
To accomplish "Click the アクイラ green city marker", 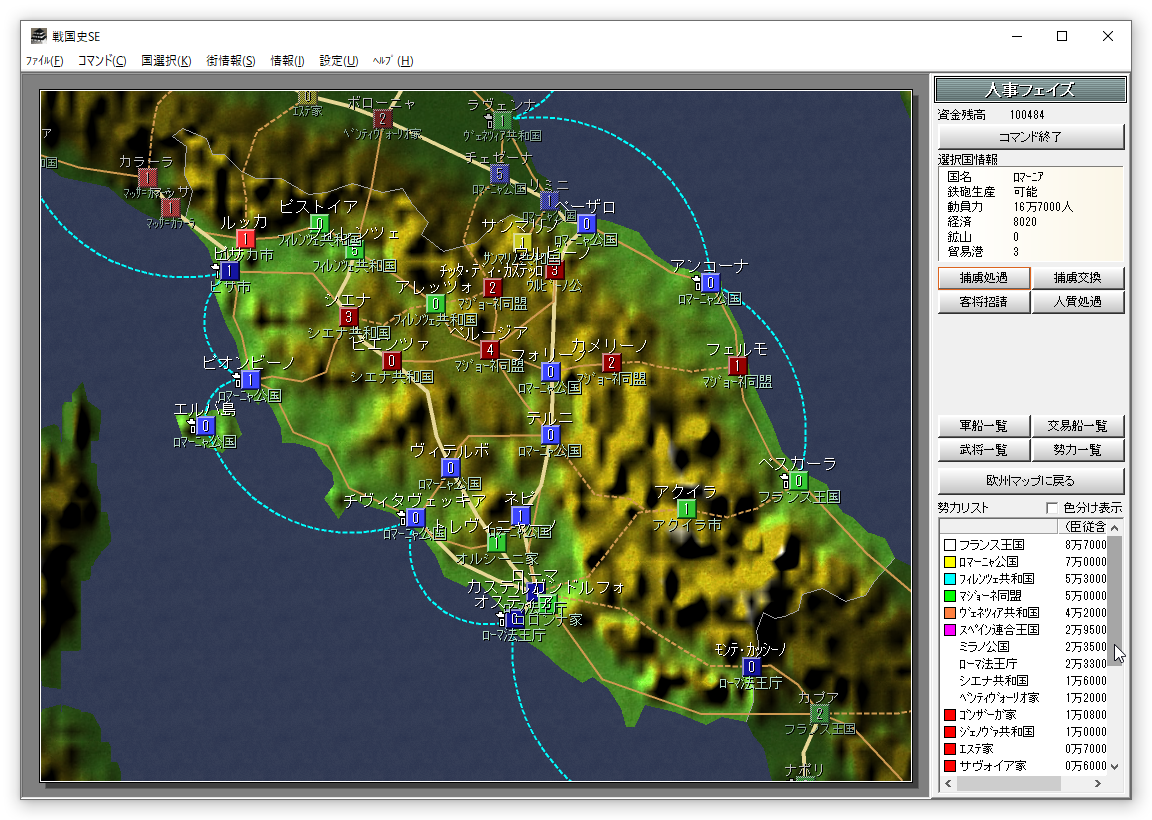I will point(686,509).
